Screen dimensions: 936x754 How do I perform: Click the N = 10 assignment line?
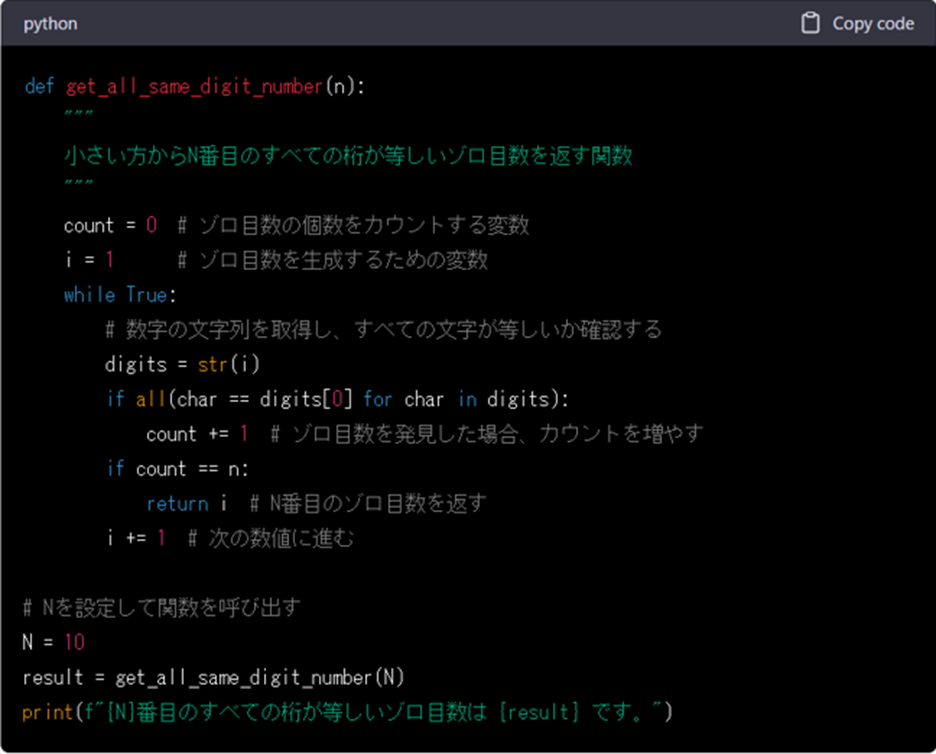pyautogui.click(x=53, y=641)
